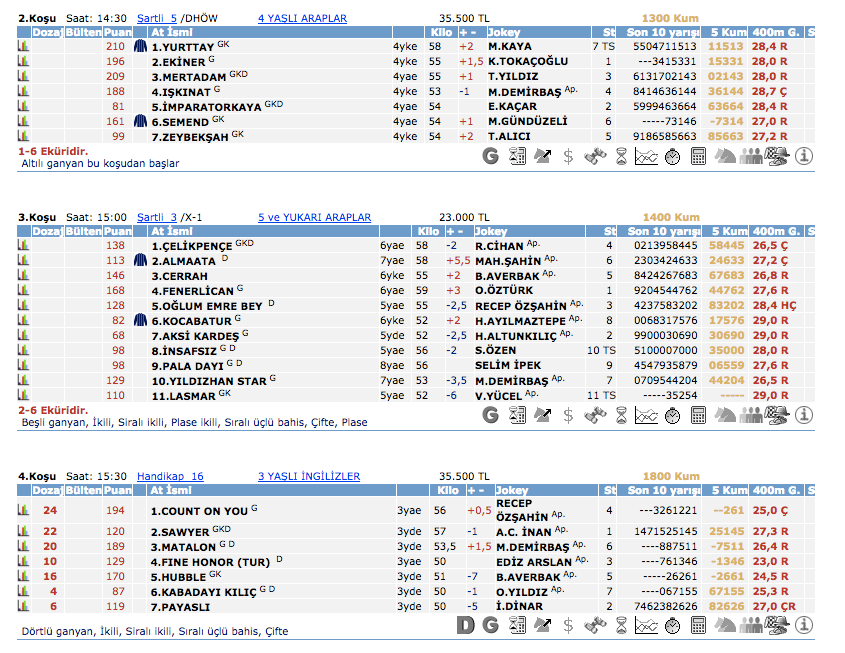
Task: Click bar chart icon beside COUNT ON YOU
Action: [x=23, y=511]
